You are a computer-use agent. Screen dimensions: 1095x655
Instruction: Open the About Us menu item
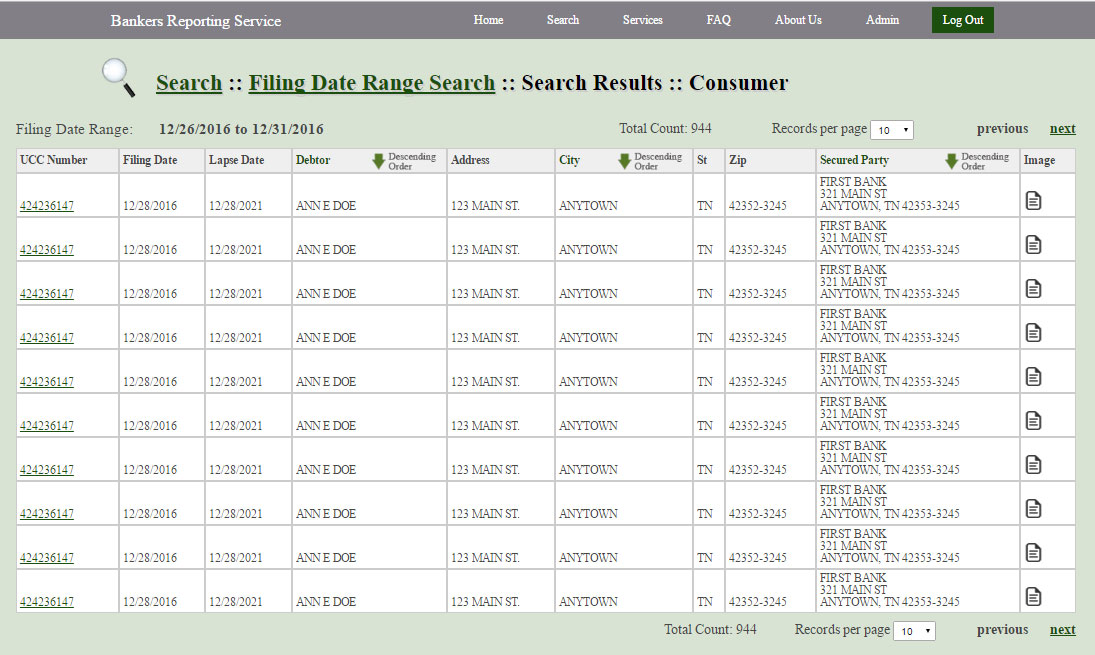798,20
